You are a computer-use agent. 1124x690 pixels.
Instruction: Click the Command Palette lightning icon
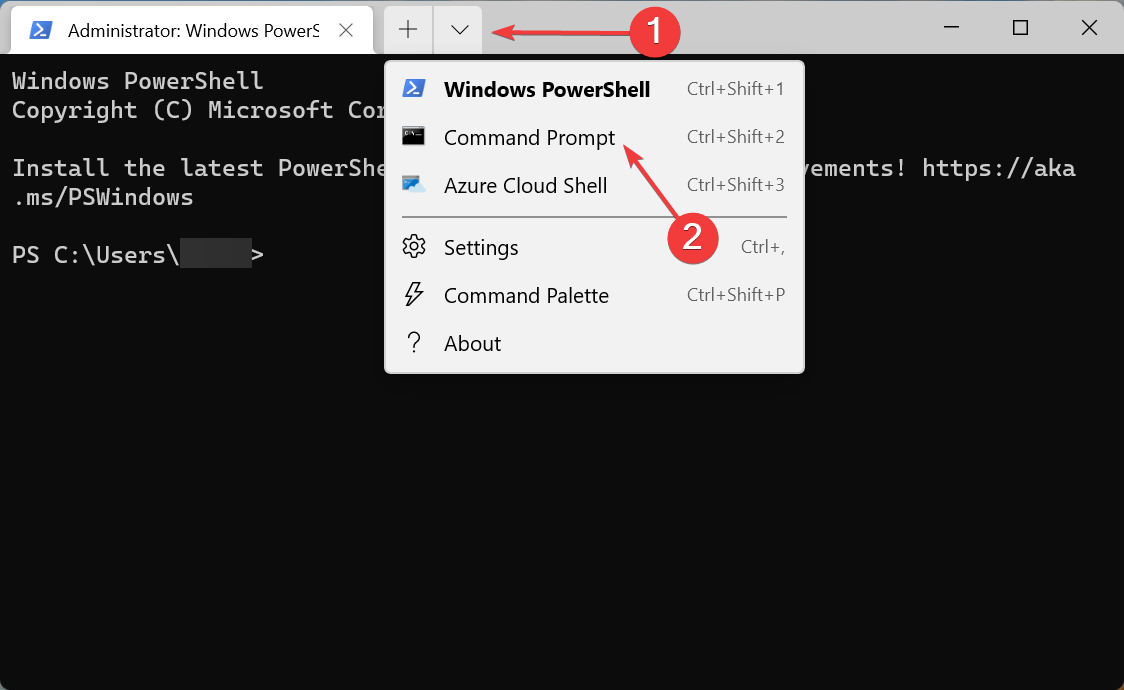pos(413,295)
